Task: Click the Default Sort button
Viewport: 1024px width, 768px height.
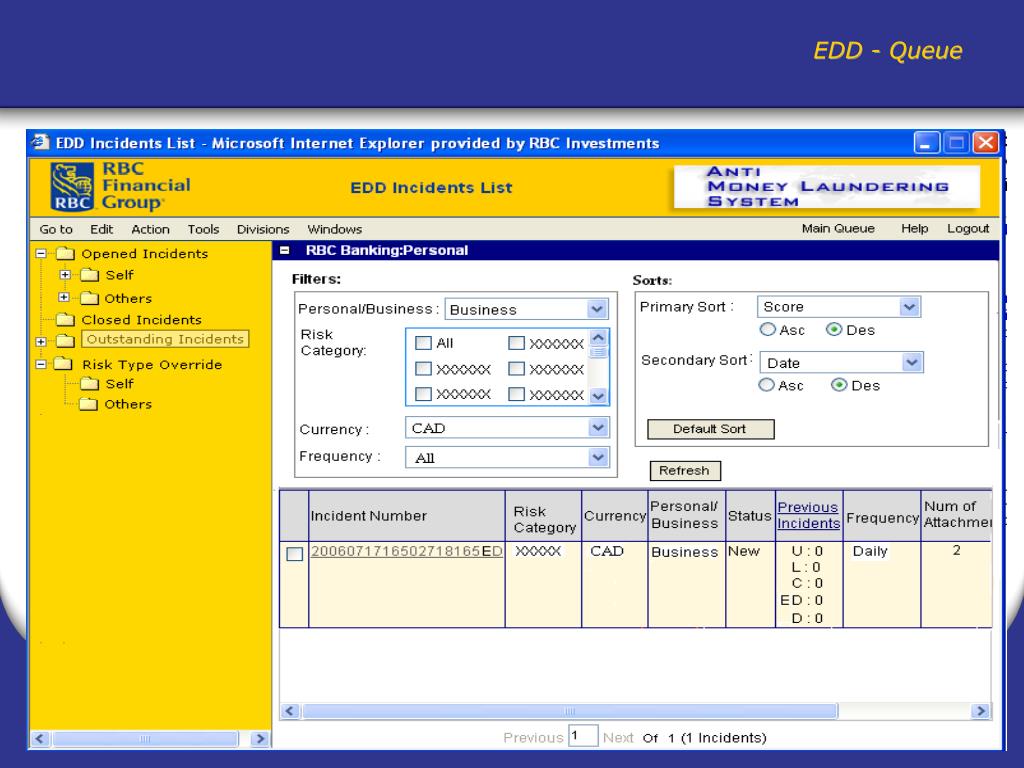Action: pos(711,429)
